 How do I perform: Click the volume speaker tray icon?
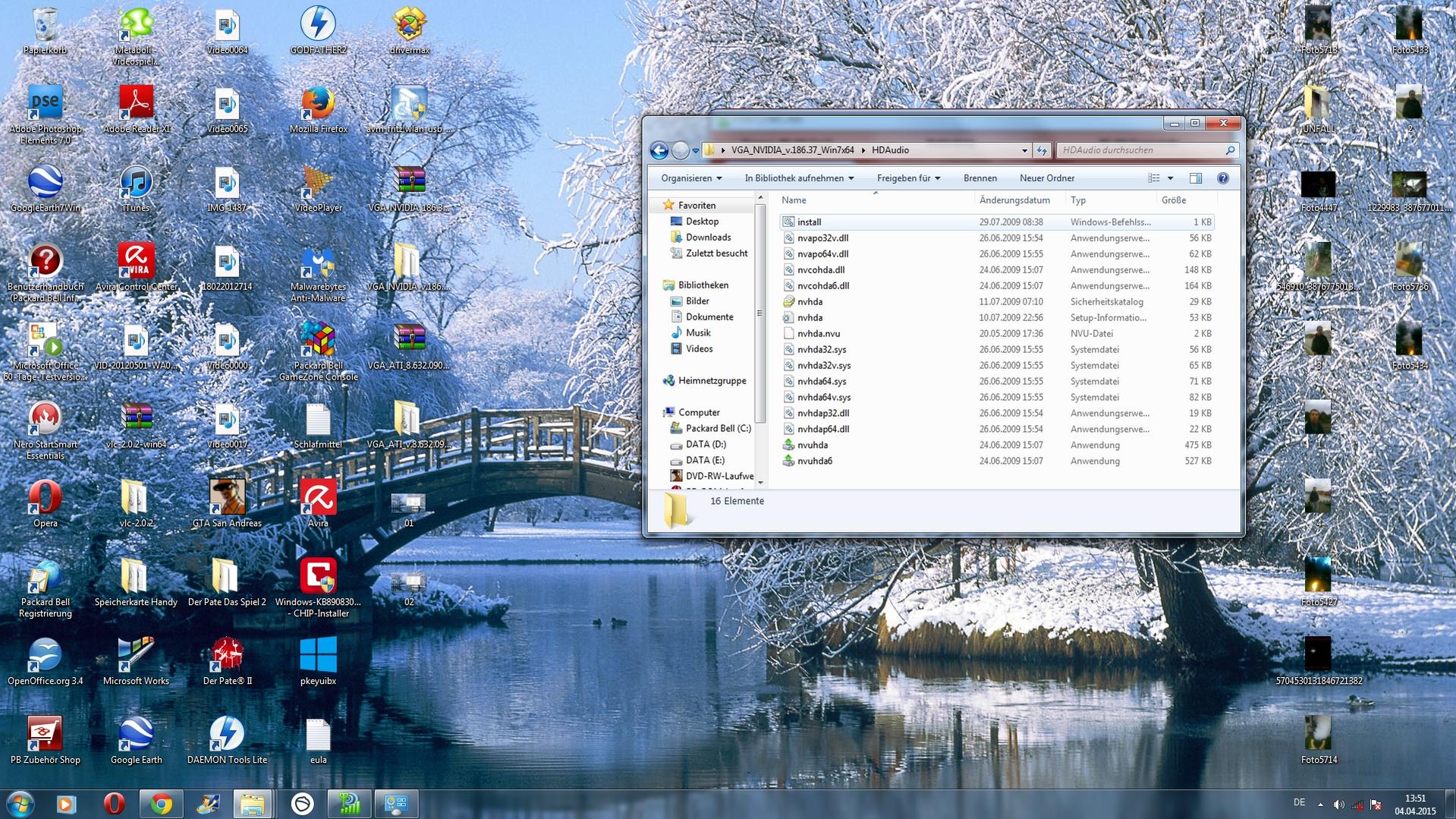click(1338, 805)
